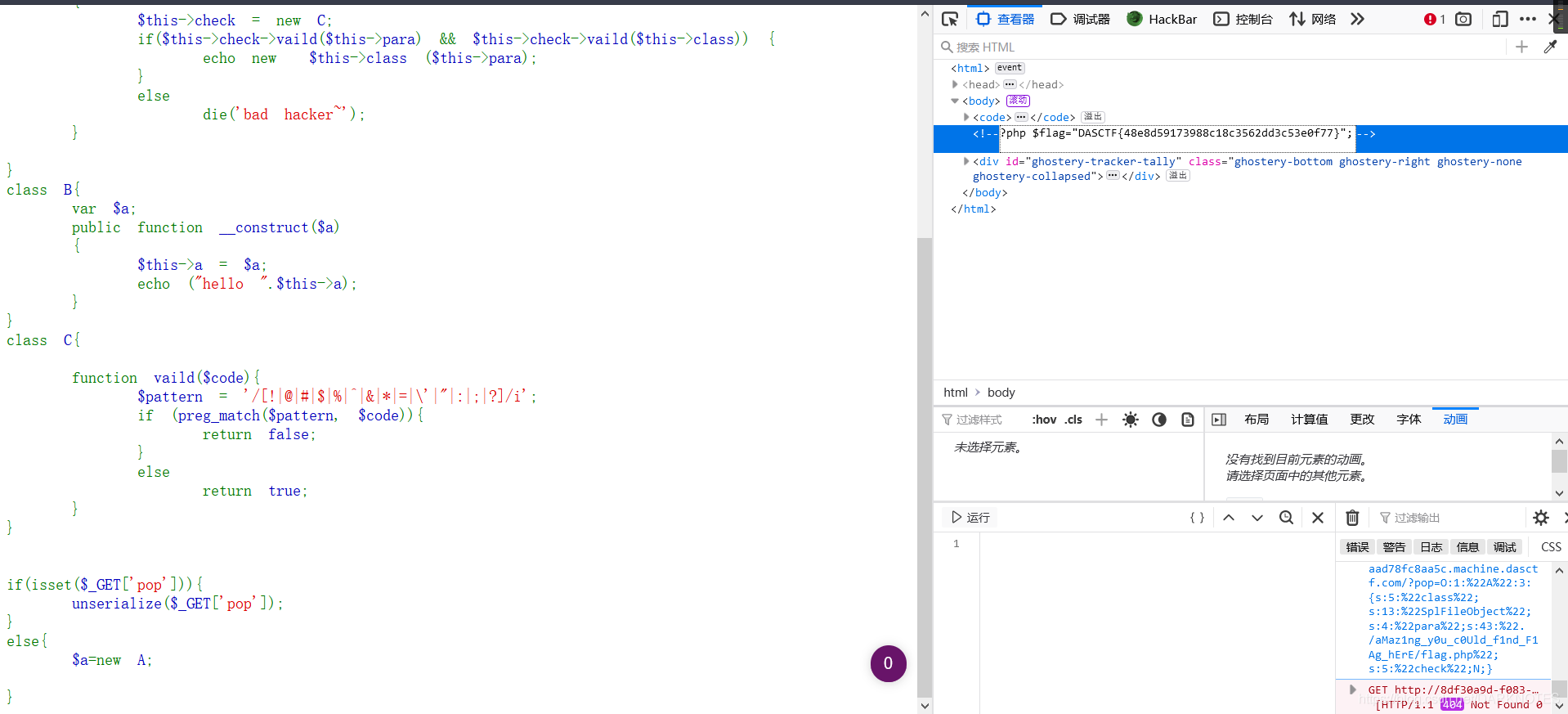Toggle the 警告 (Warnings) filter
Viewport: 1568px width, 714px height.
coord(1394,547)
